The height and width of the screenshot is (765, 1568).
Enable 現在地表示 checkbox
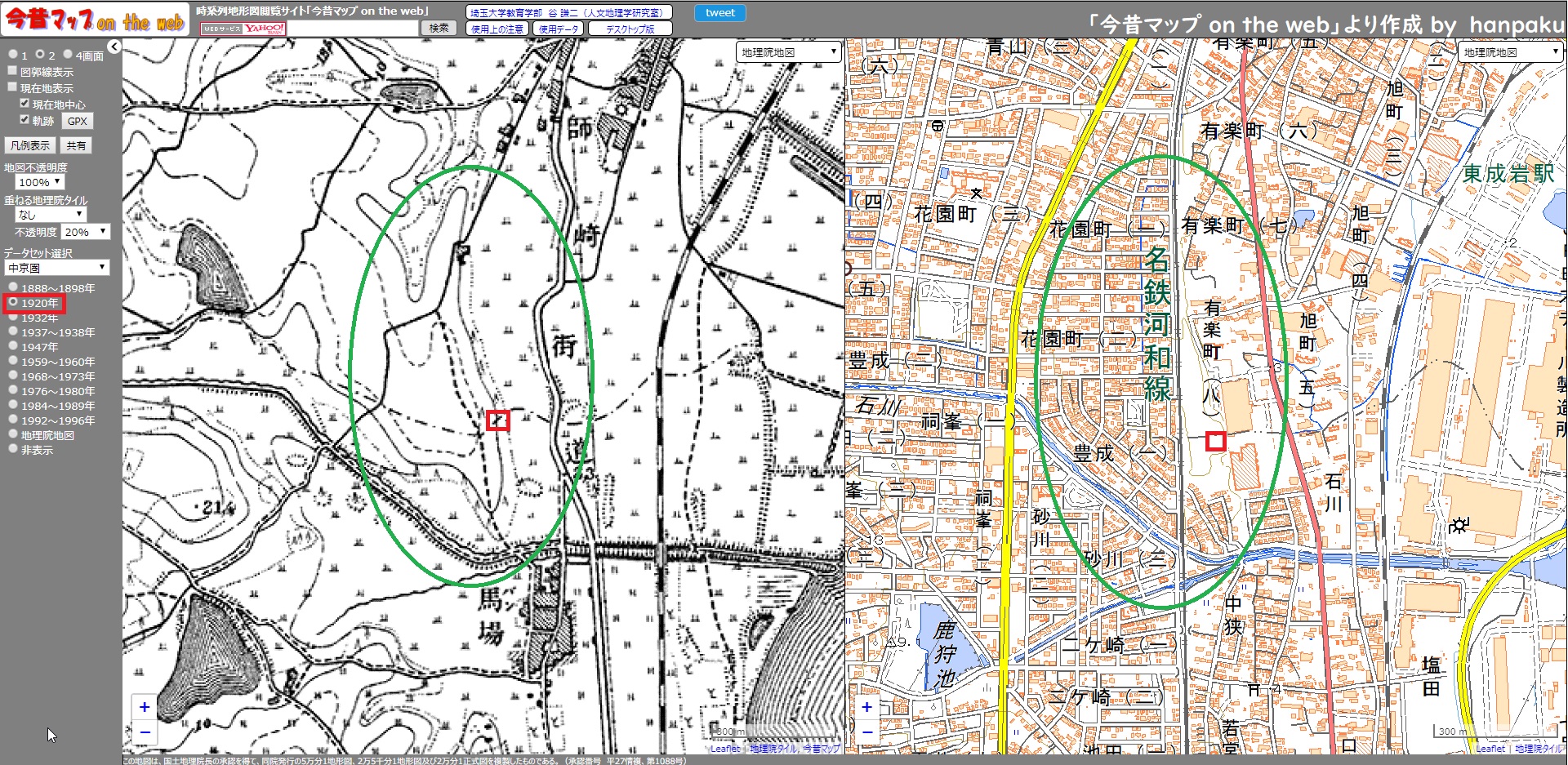[12, 87]
